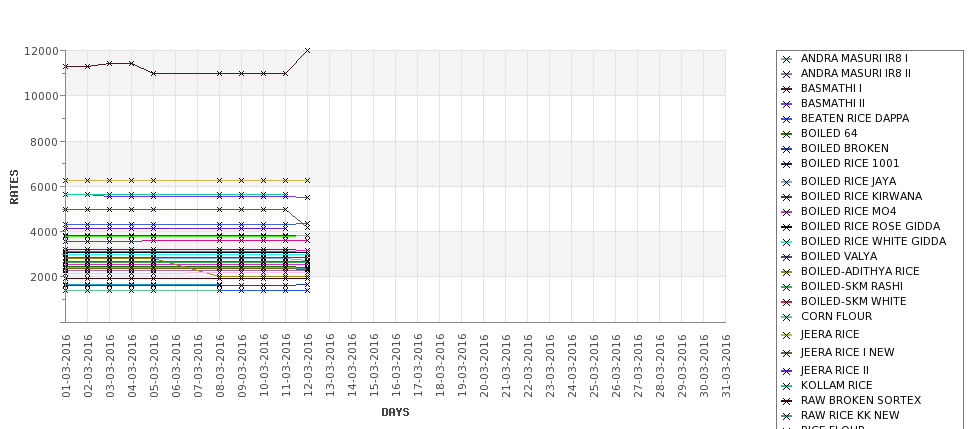Click BOILED RICE JAYA legend label
Image resolution: width=975 pixels, height=429 pixels.
point(848,181)
